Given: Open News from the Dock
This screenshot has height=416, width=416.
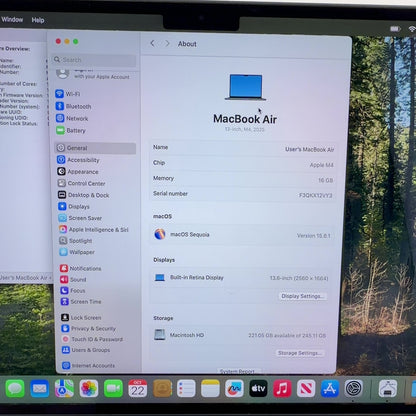Looking at the screenshot, I should [x=306, y=389].
